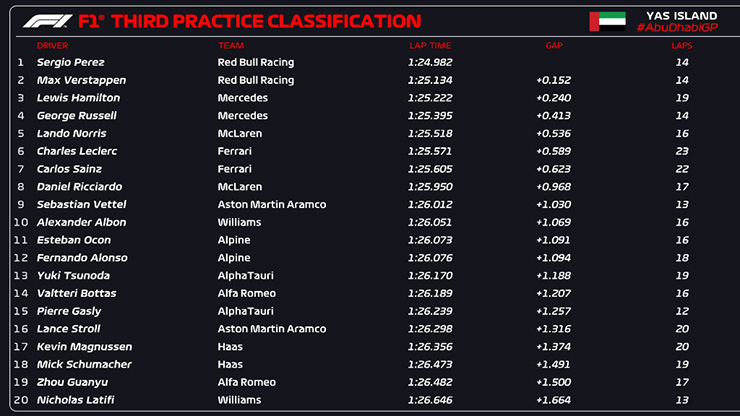
Task: Select driver Lewis Hamilton
Action: (78, 98)
